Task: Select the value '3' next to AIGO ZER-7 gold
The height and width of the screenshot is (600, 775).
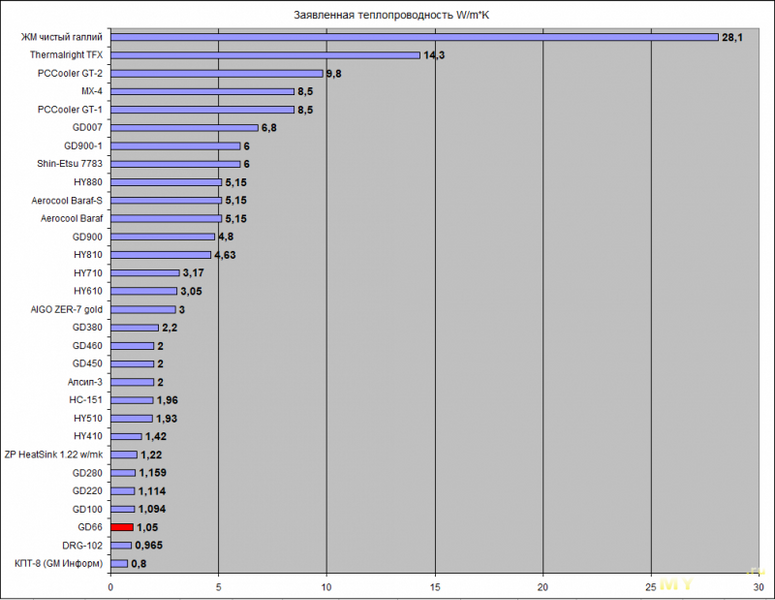Action: click(x=182, y=310)
